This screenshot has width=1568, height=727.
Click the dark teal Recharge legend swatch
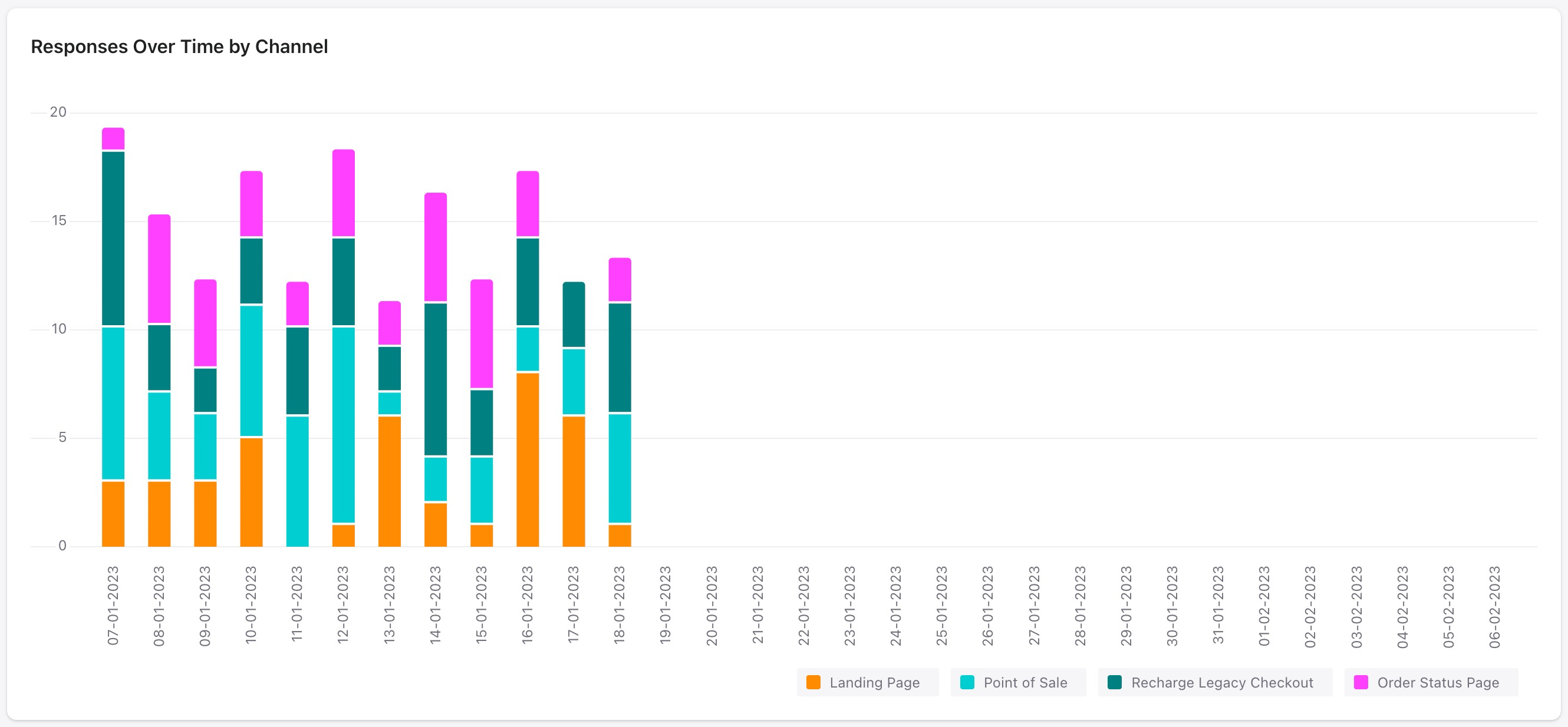point(1115,683)
